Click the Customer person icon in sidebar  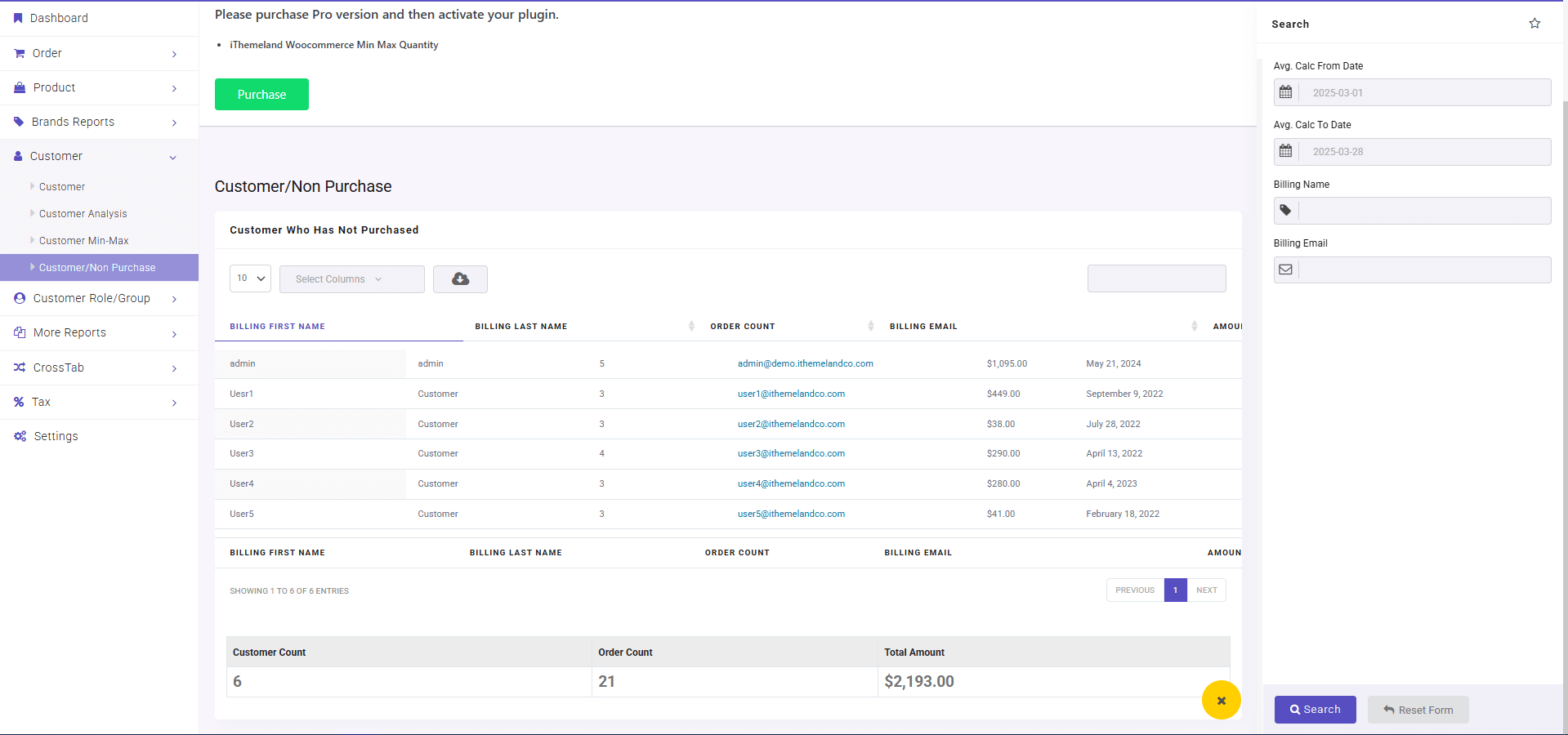(x=18, y=156)
